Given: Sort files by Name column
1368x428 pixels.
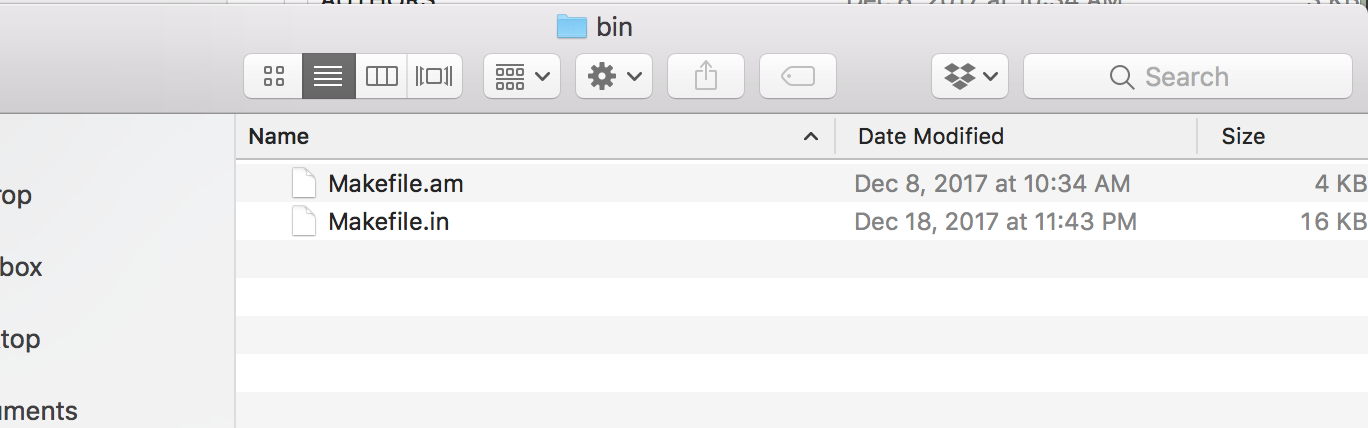Looking at the screenshot, I should coord(279,136).
